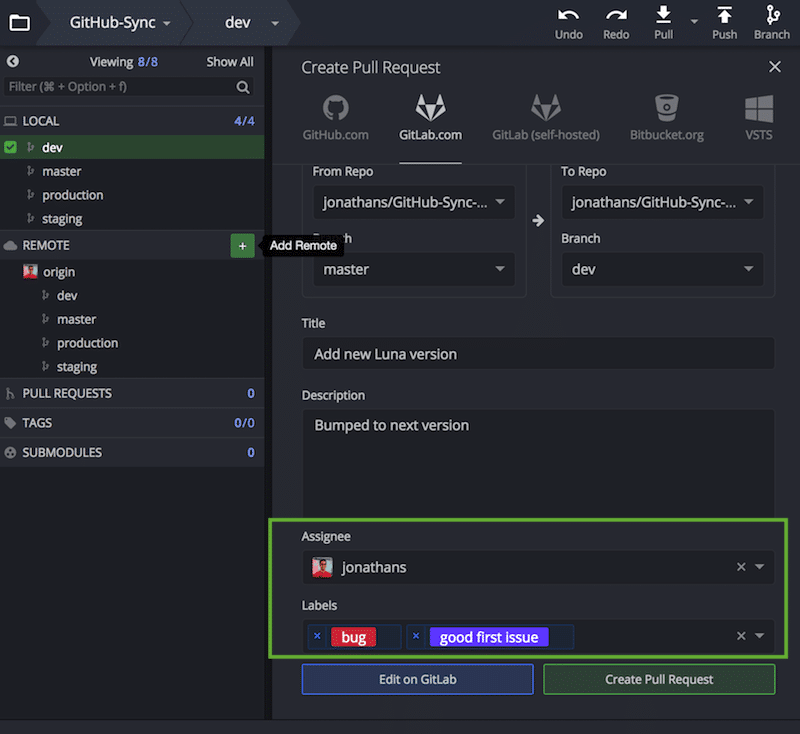
Task: Switch to the GitLab.com tab
Action: tap(430, 118)
